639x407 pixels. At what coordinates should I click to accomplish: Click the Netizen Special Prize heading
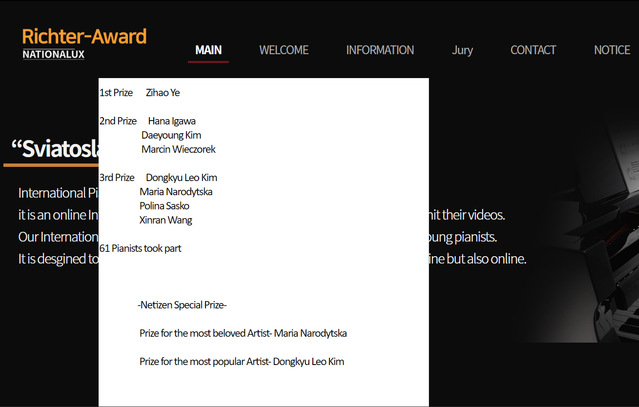pyautogui.click(x=182, y=305)
